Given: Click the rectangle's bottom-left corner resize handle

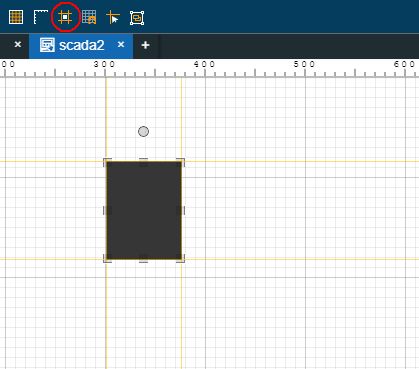Looking at the screenshot, I should [x=107, y=259].
